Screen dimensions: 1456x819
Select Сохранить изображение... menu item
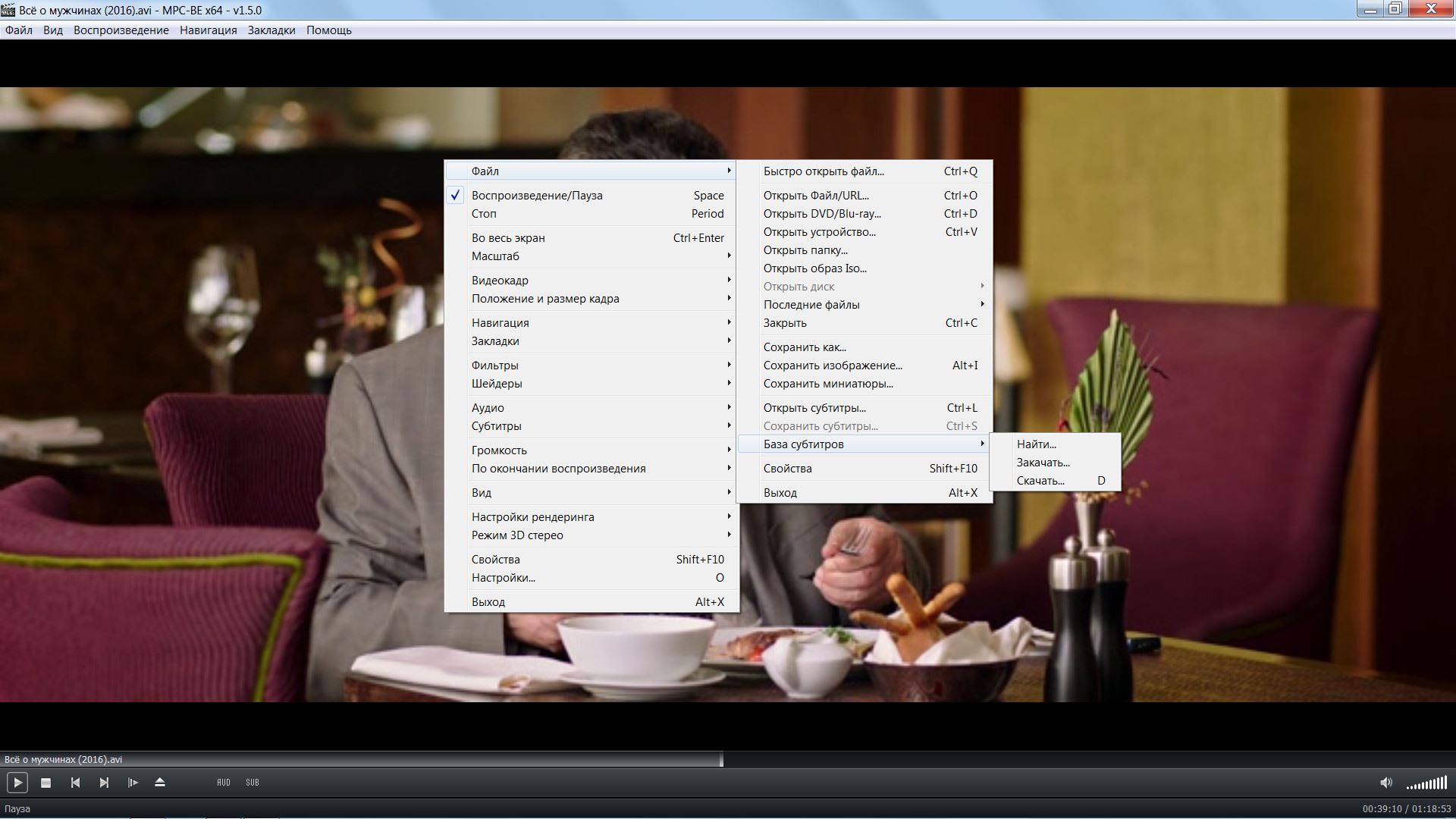click(833, 366)
